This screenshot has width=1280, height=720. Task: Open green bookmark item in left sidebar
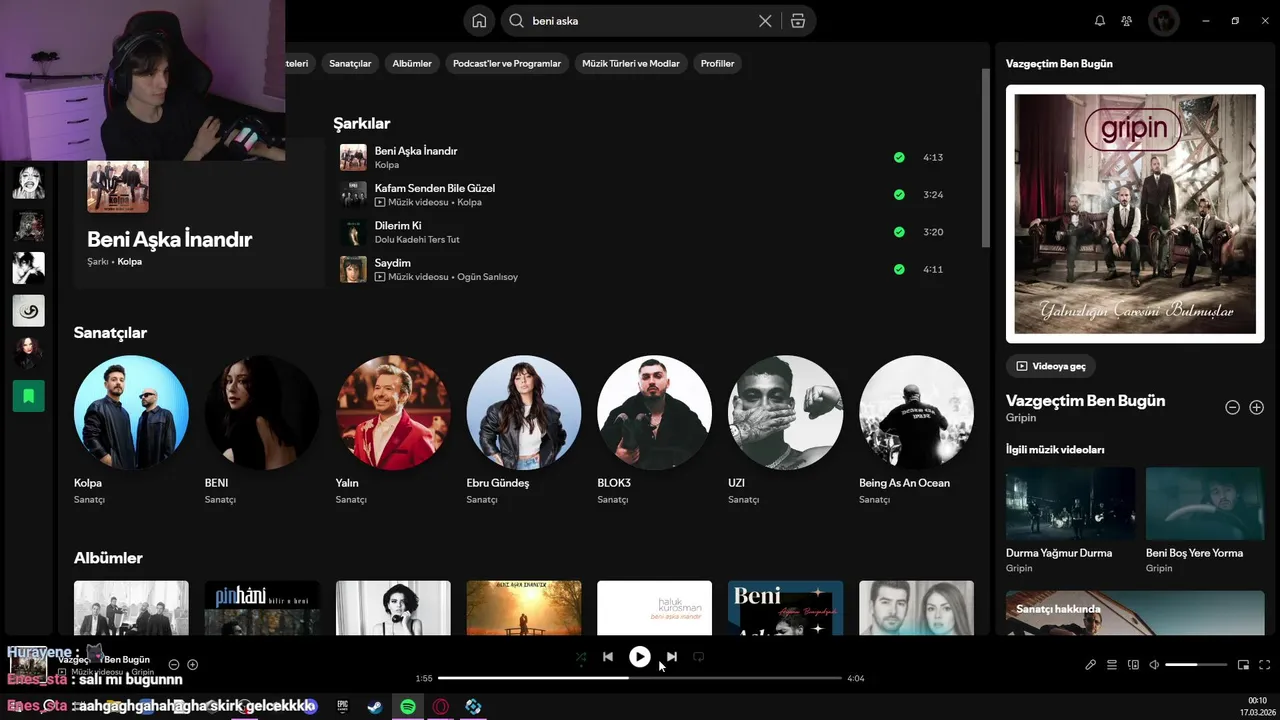pyautogui.click(x=29, y=396)
